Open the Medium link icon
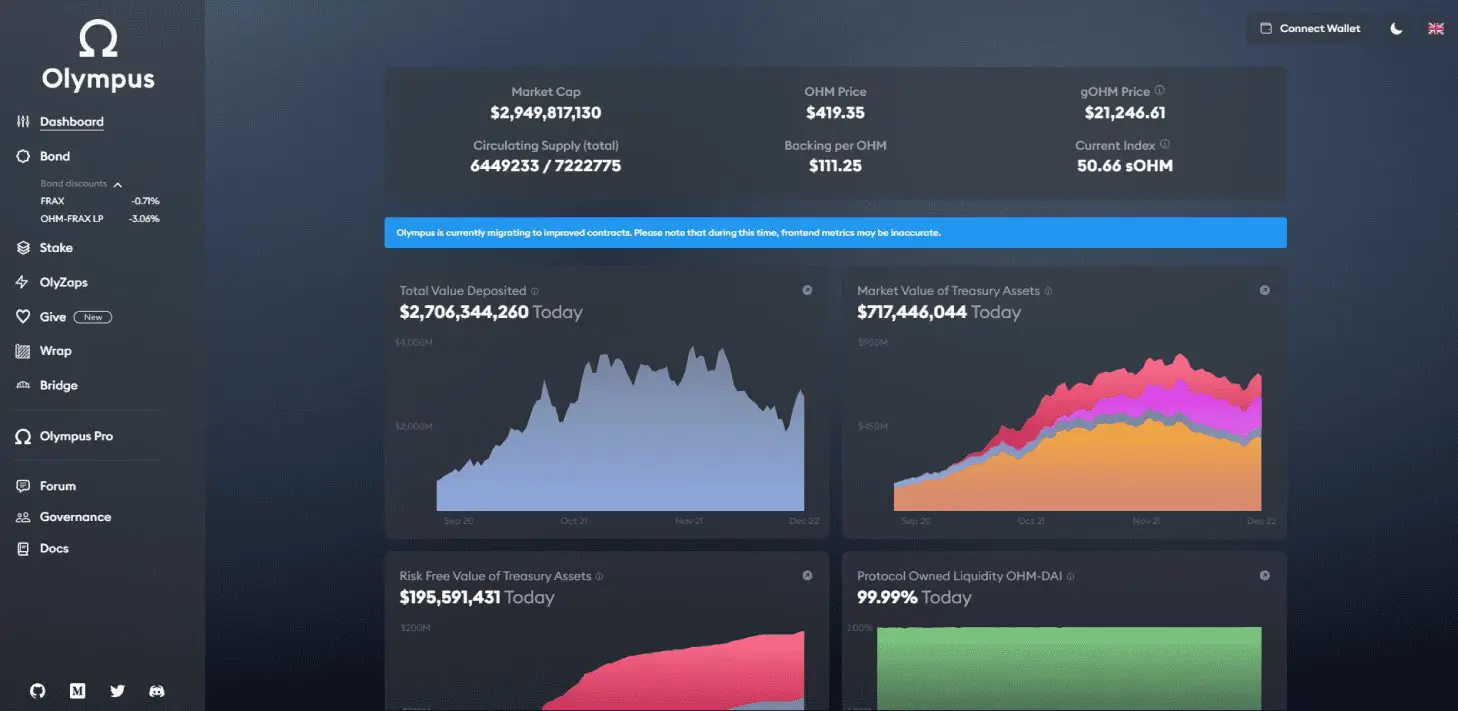The height and width of the screenshot is (711, 1458). (x=78, y=691)
